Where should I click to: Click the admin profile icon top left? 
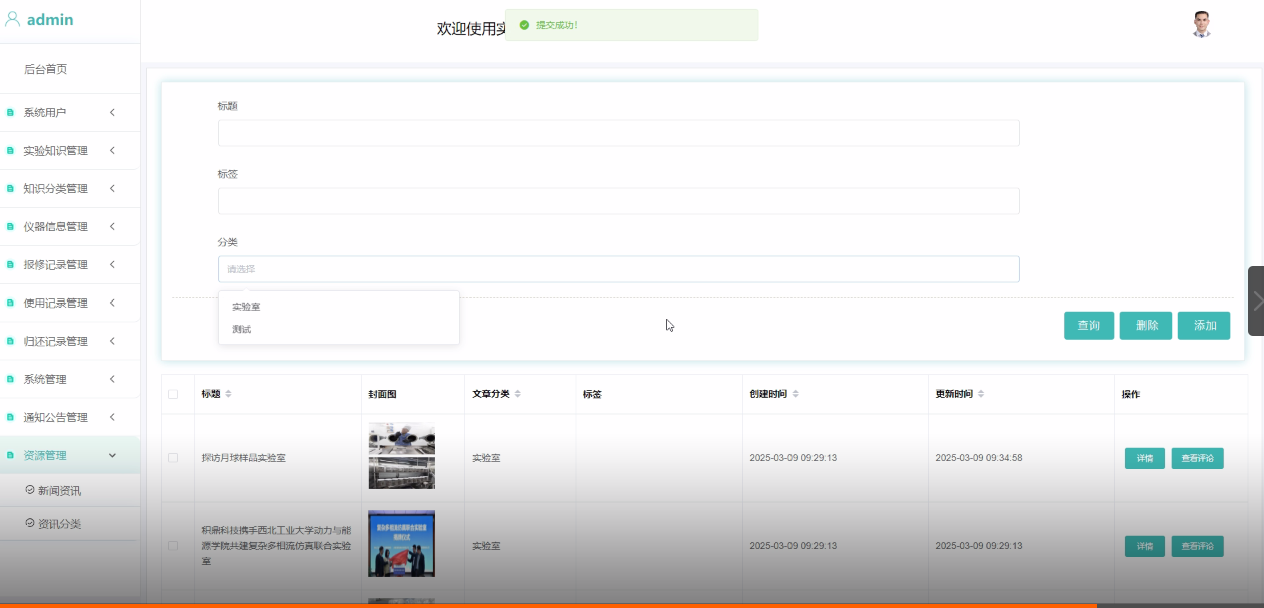click(11, 19)
